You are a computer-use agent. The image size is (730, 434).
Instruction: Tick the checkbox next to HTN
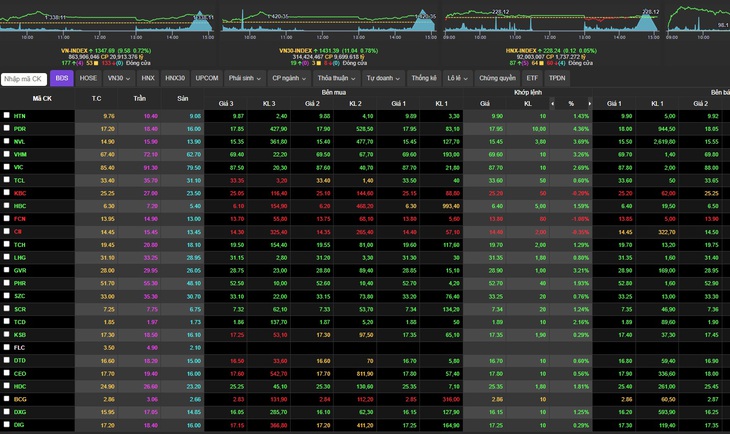coord(7,115)
